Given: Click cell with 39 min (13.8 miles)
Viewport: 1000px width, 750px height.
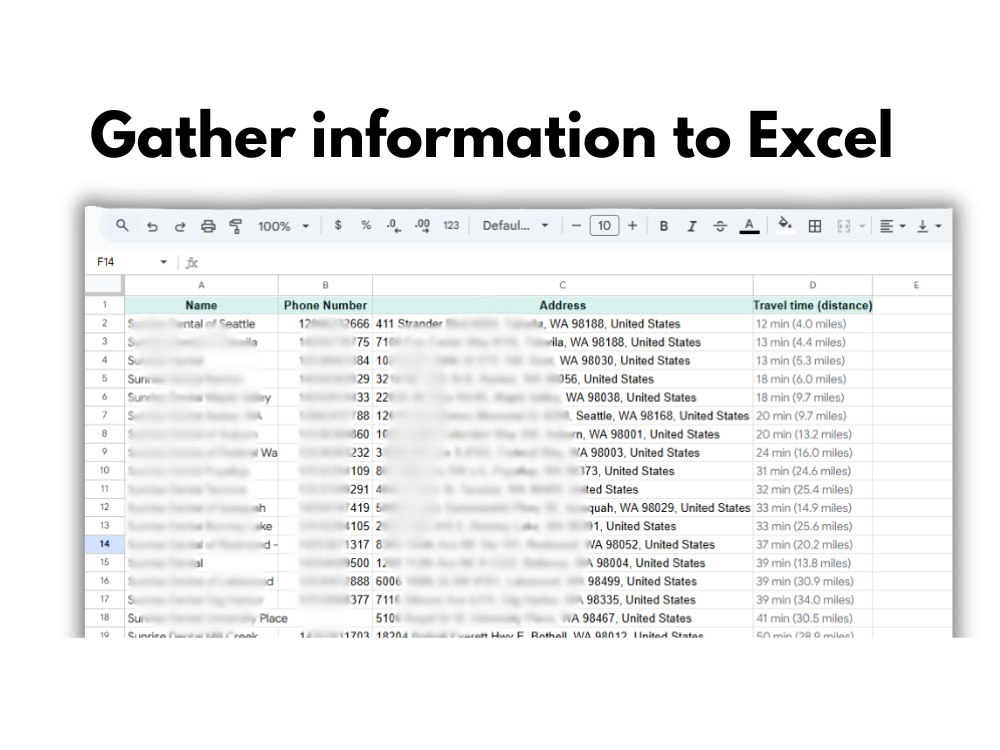Looking at the screenshot, I should pos(812,563).
